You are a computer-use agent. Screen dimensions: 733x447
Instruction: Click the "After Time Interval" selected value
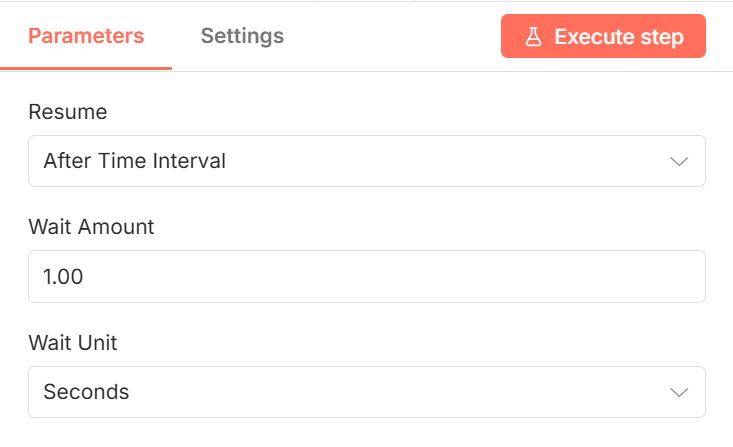[135, 161]
